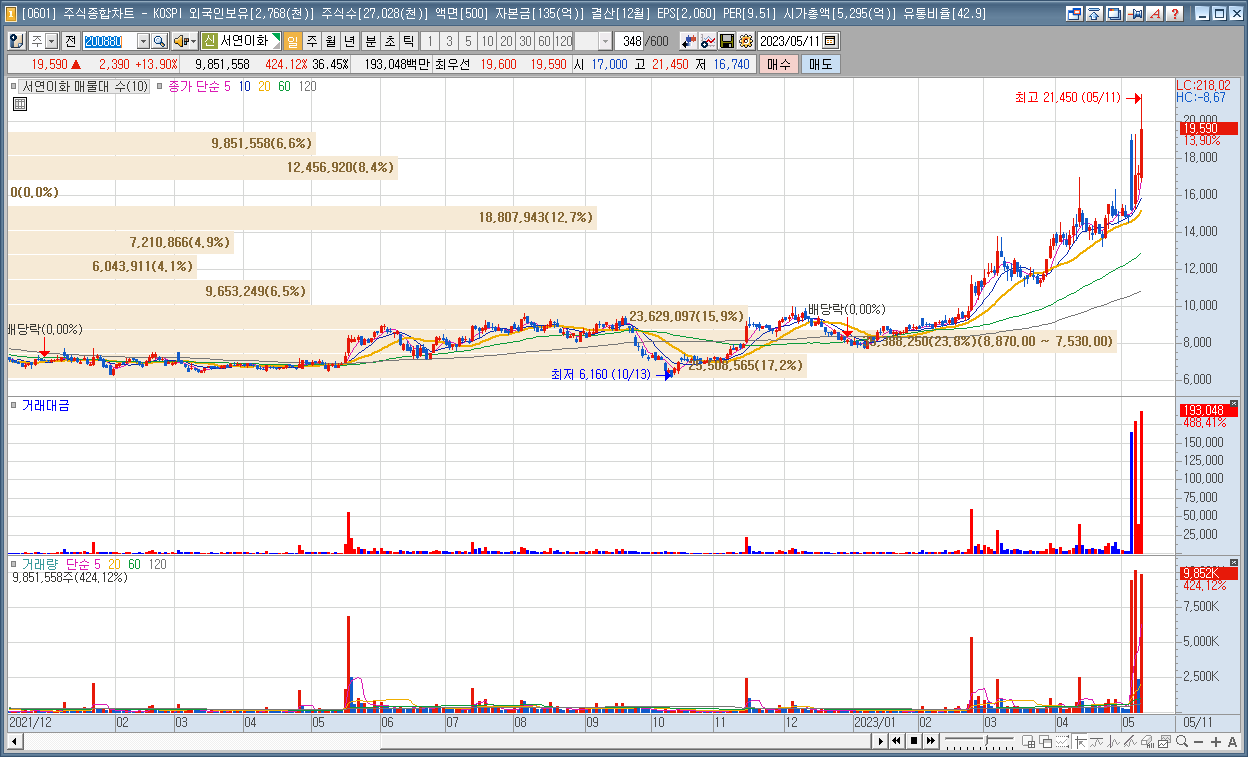Select the 초 (second) period toggle
The width and height of the screenshot is (1248, 757).
390,41
